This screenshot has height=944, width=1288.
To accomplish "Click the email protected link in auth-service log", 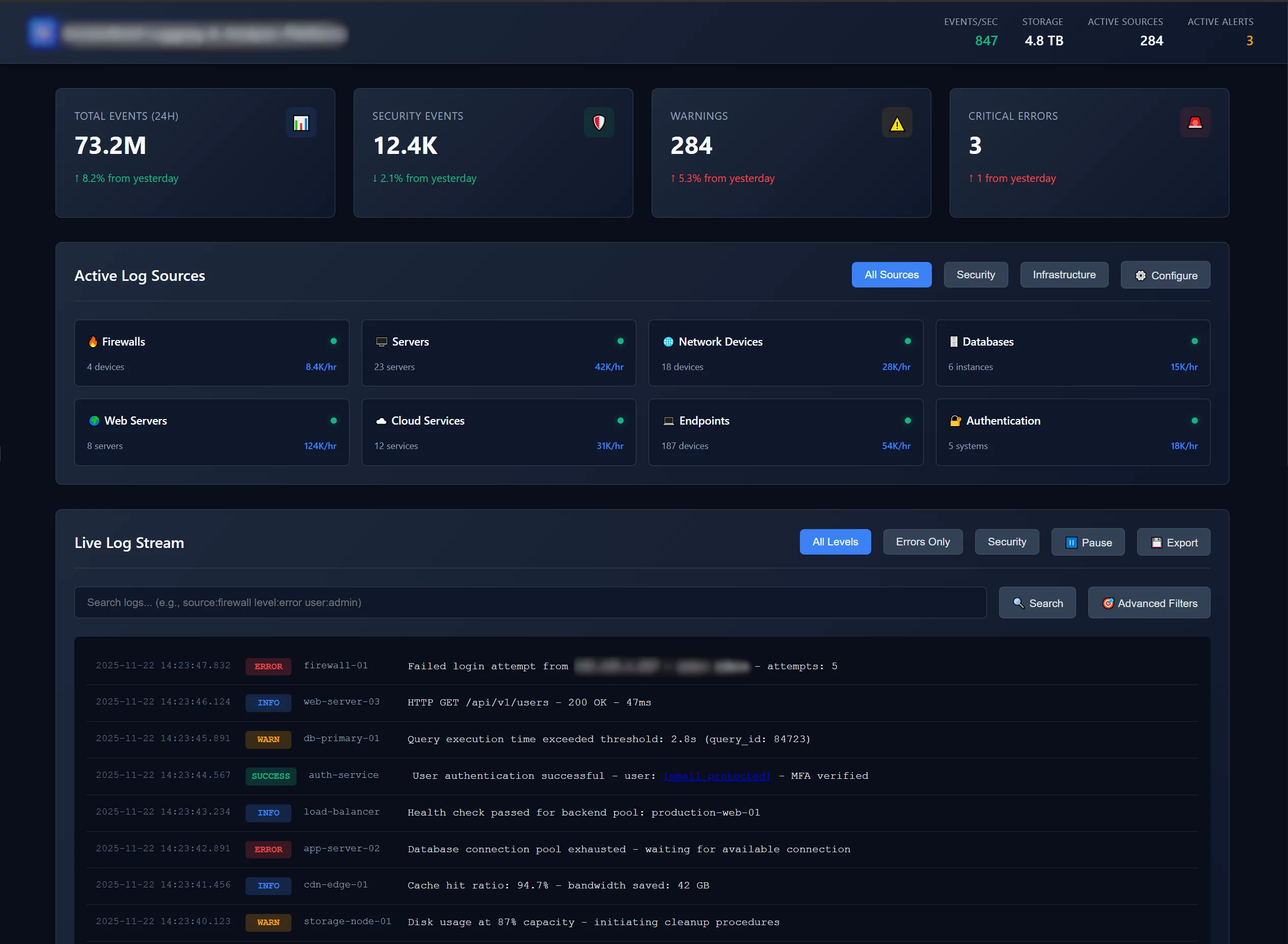I will [x=716, y=775].
